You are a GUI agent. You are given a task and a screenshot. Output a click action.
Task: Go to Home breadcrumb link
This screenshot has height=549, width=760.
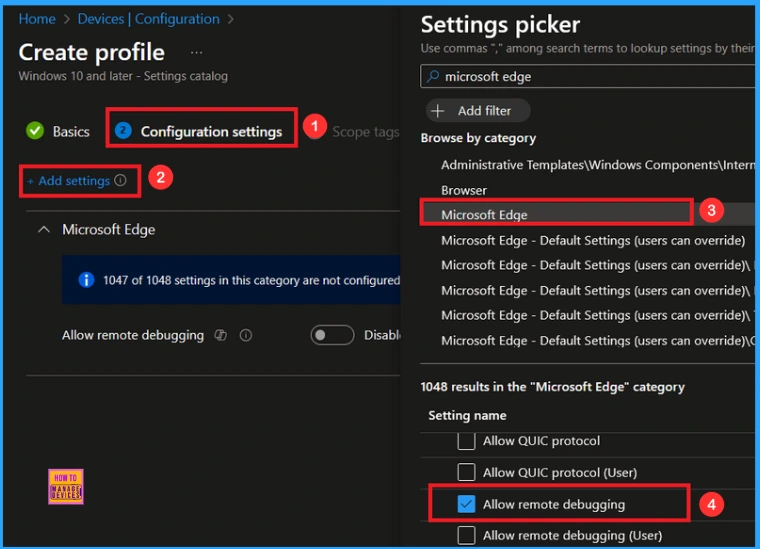pyautogui.click(x=37, y=19)
